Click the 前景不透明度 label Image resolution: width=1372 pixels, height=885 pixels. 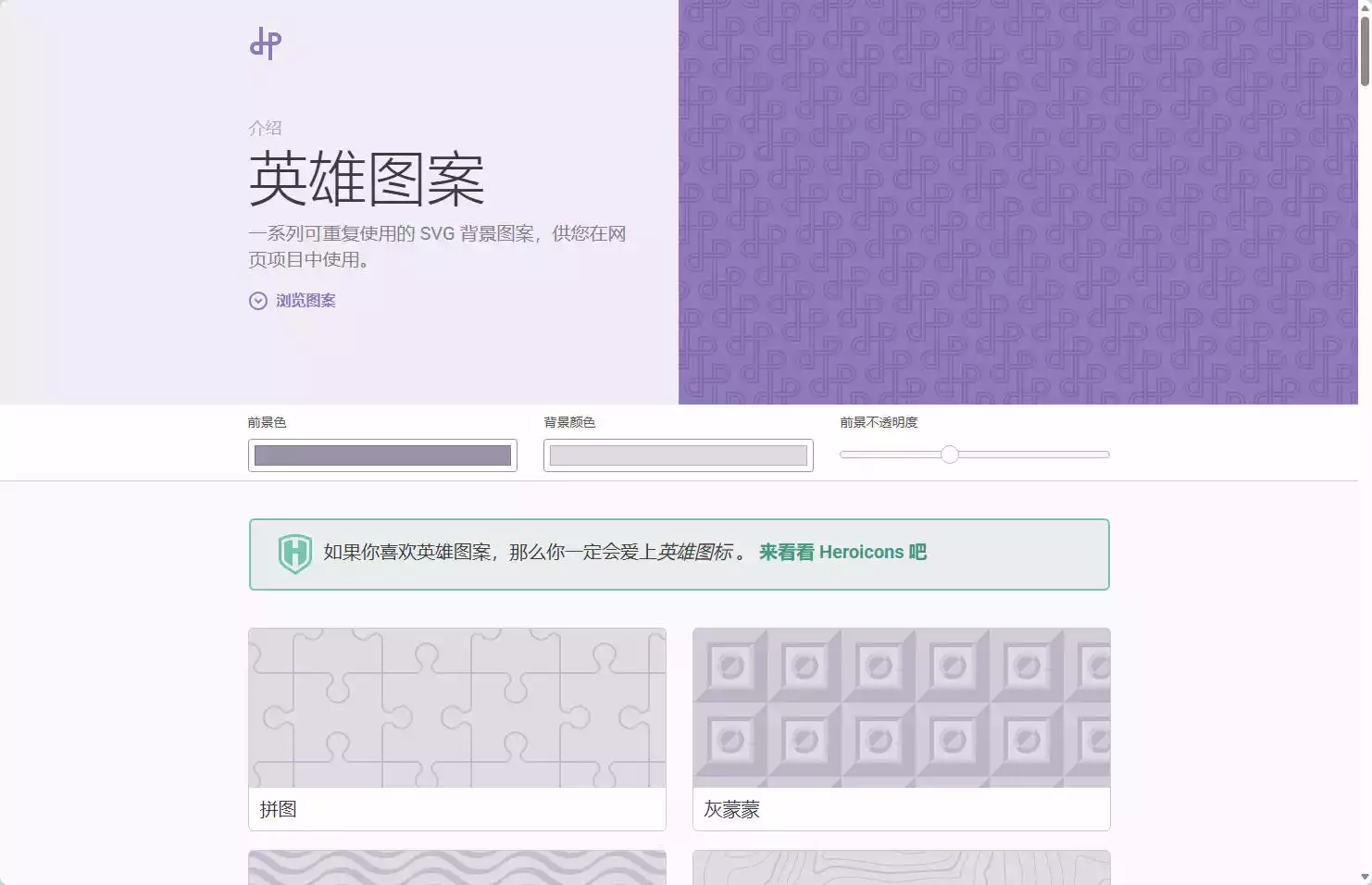pos(879,422)
